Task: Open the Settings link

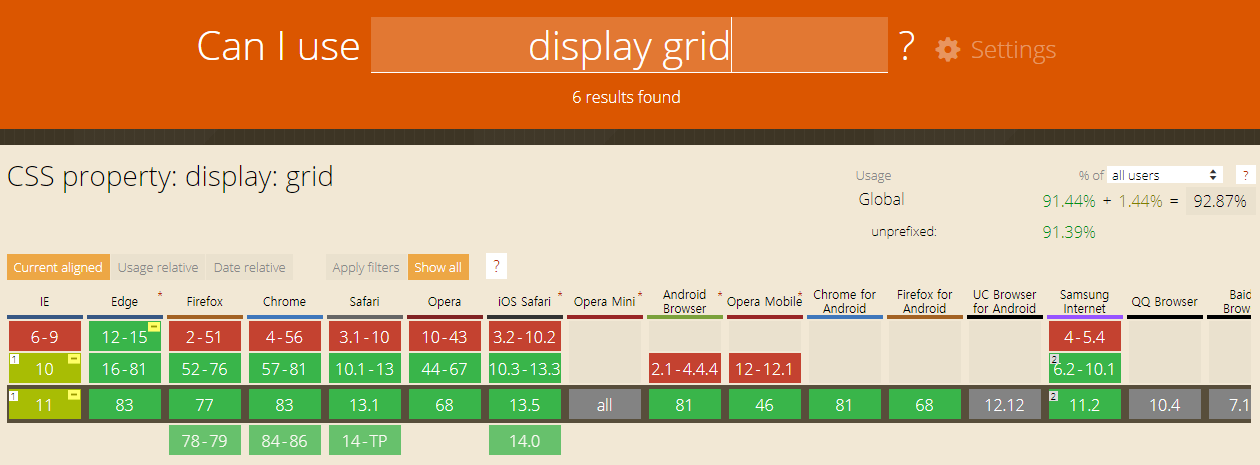Action: (x=1013, y=49)
